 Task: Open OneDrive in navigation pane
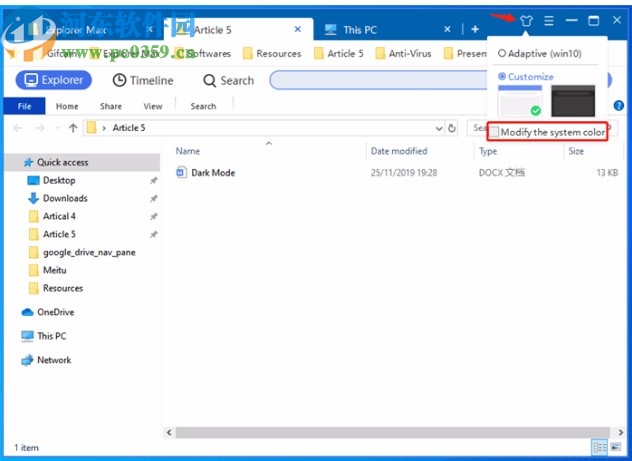55,312
